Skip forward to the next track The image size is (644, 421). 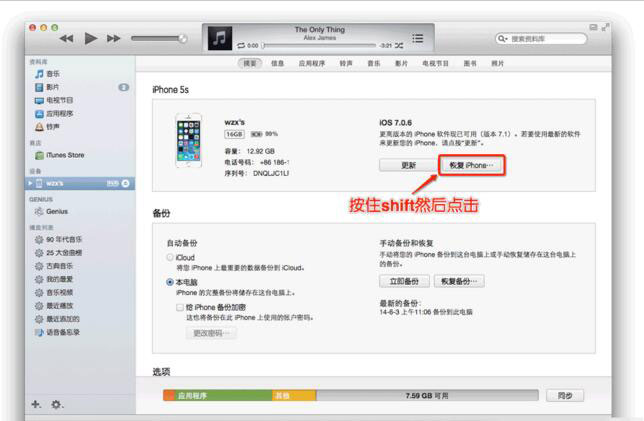[114, 39]
